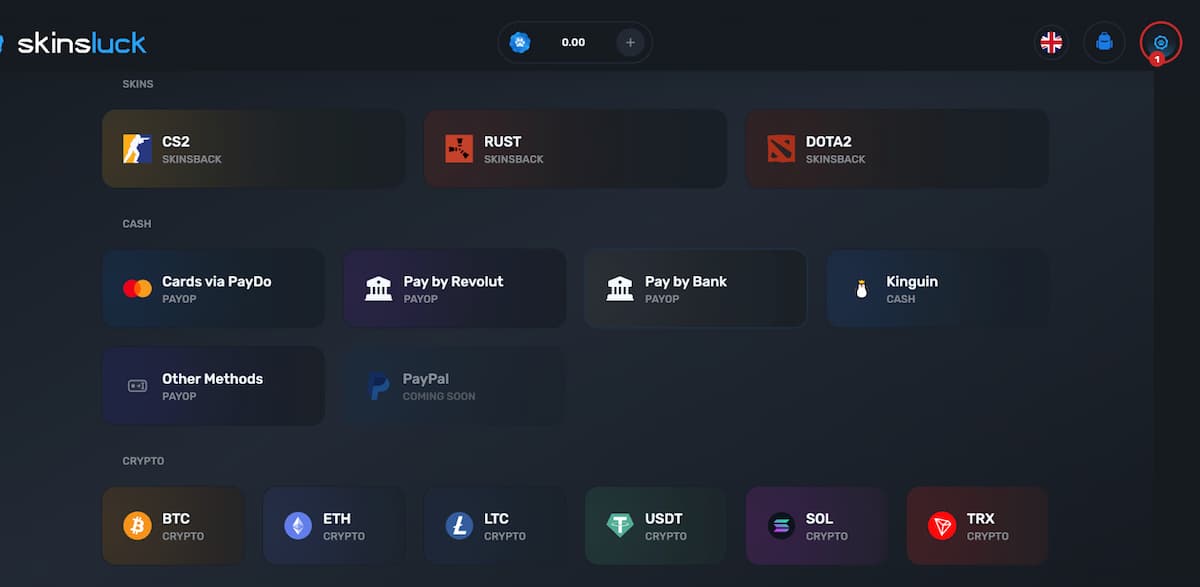Screen dimensions: 1200x587
Task: Click the skinsluck logo
Action: (x=73, y=43)
